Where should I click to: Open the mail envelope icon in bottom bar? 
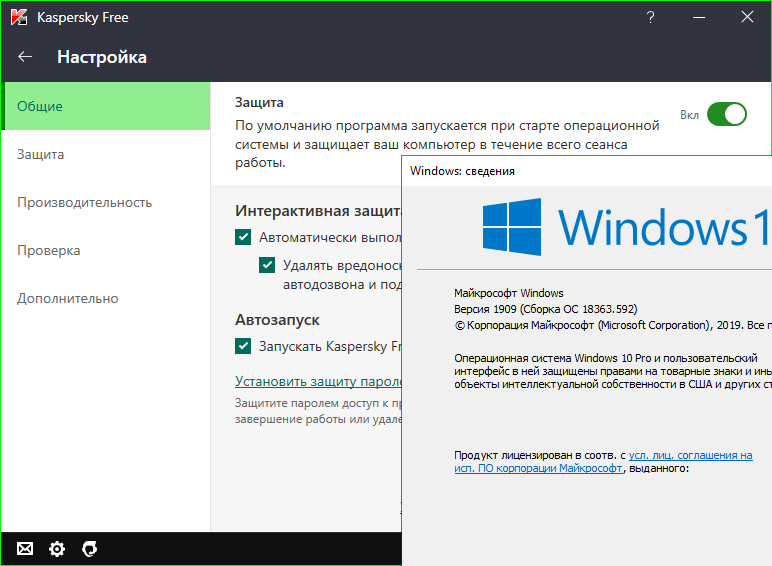[25, 548]
